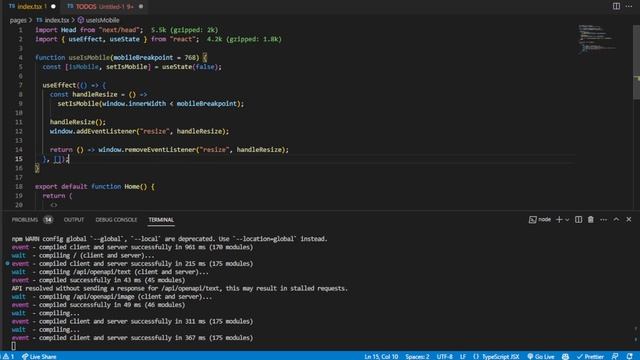
Task: Open the Debug Console panel tab
Action: [x=116, y=220]
